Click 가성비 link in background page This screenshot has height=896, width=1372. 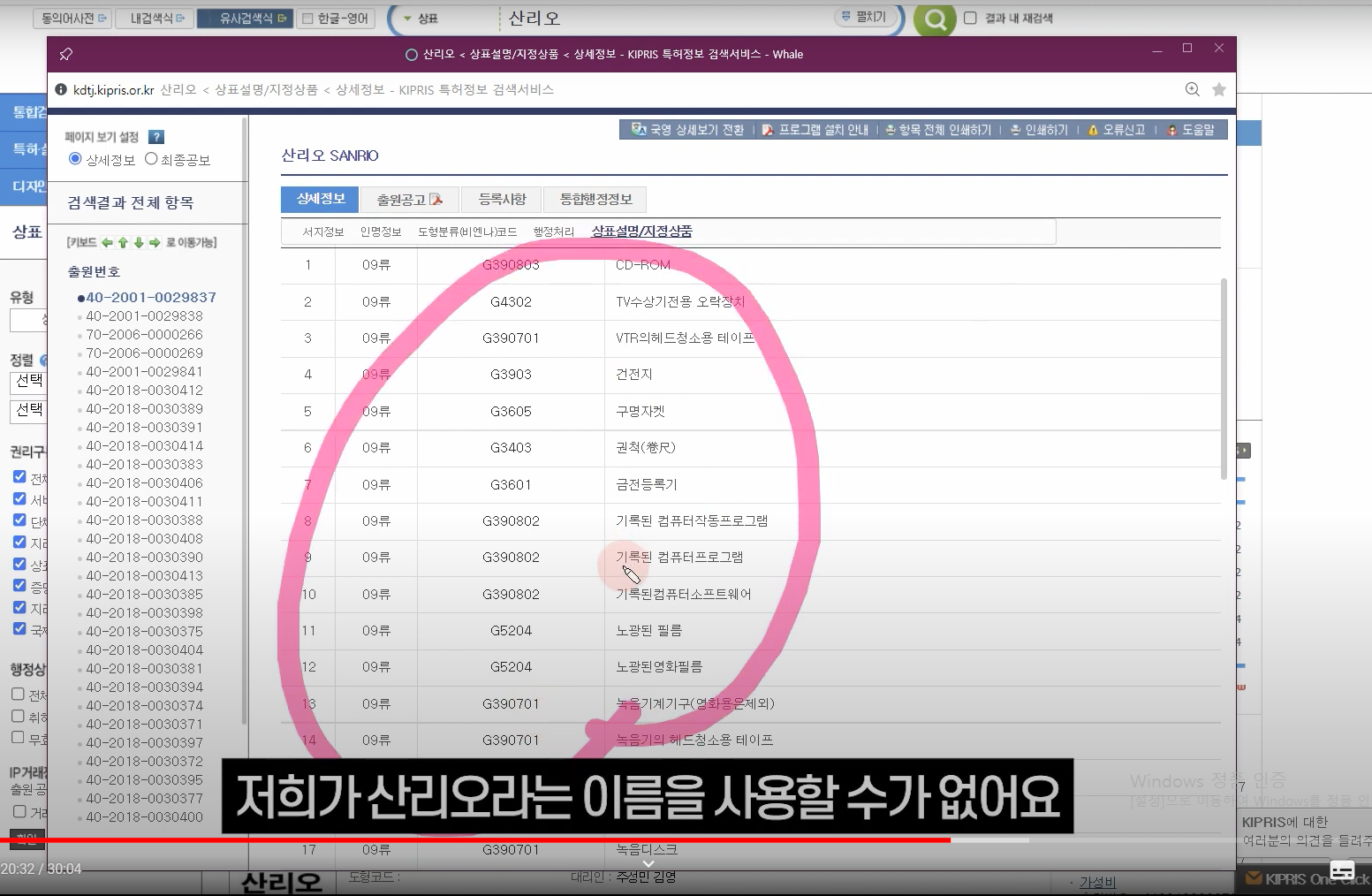click(x=1097, y=883)
